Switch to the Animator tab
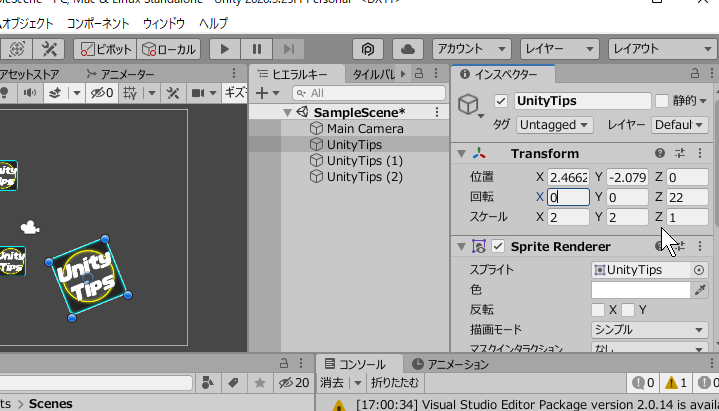Image resolution: width=719 pixels, height=411 pixels. point(121,74)
